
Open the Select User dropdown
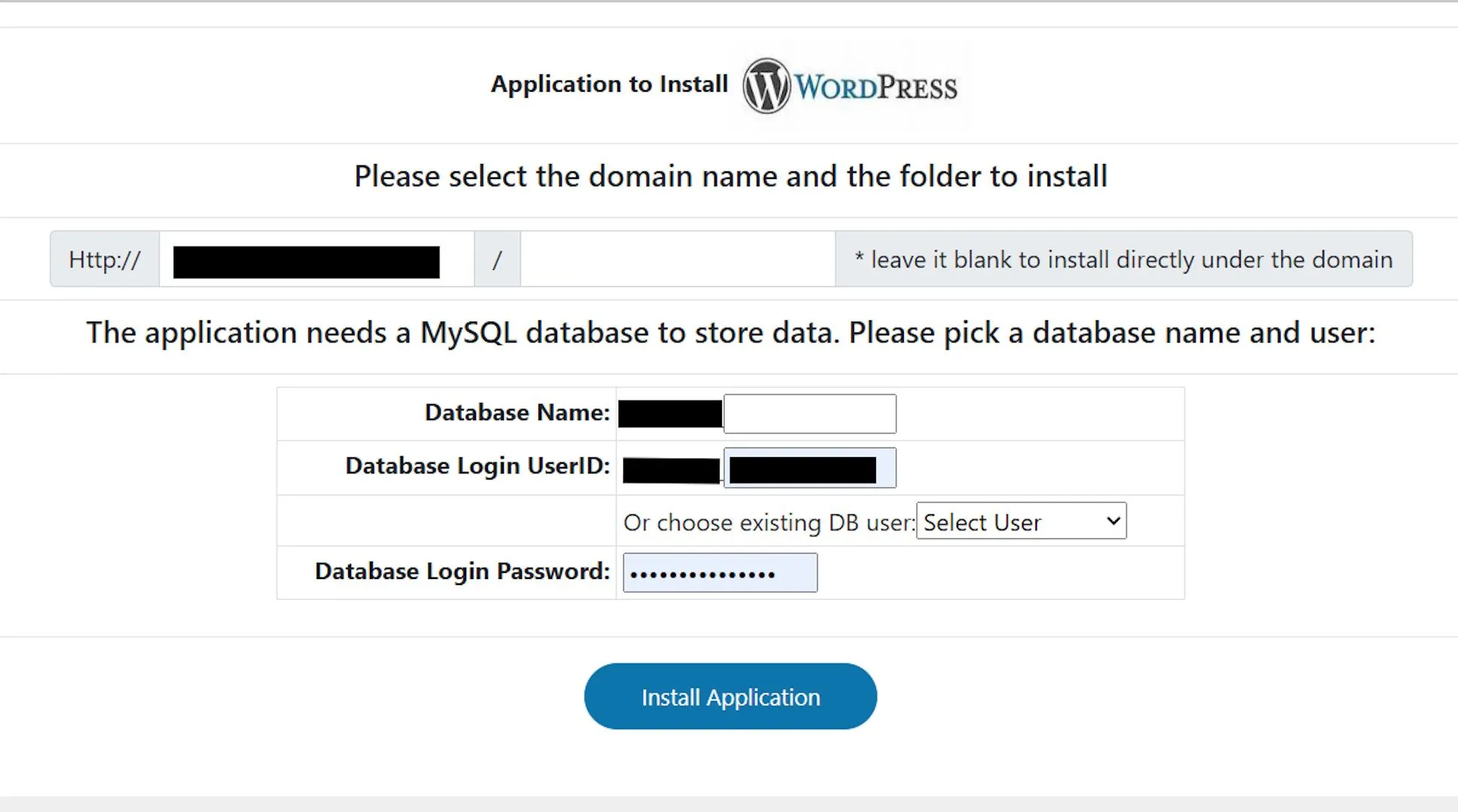(1020, 521)
